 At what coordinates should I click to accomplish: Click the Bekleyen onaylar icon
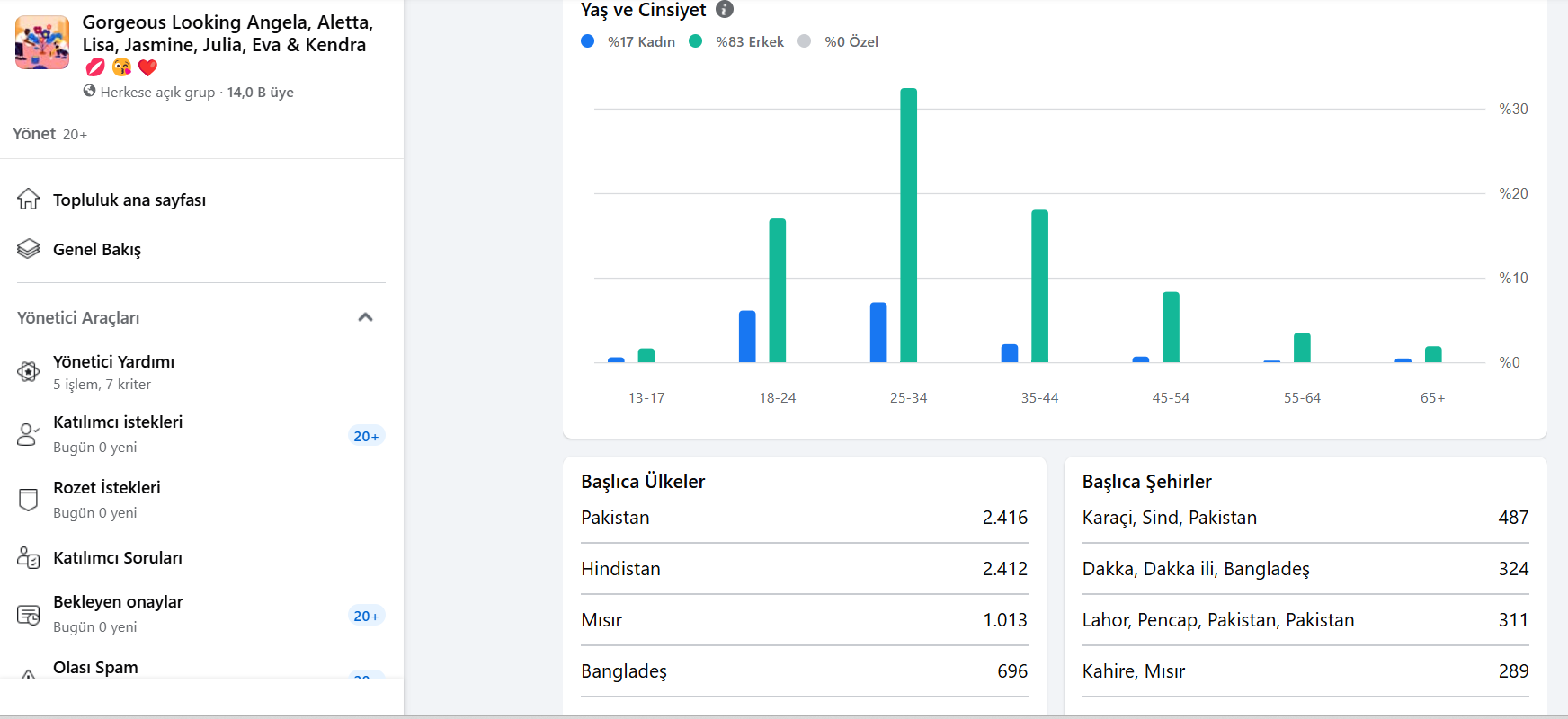[x=29, y=615]
